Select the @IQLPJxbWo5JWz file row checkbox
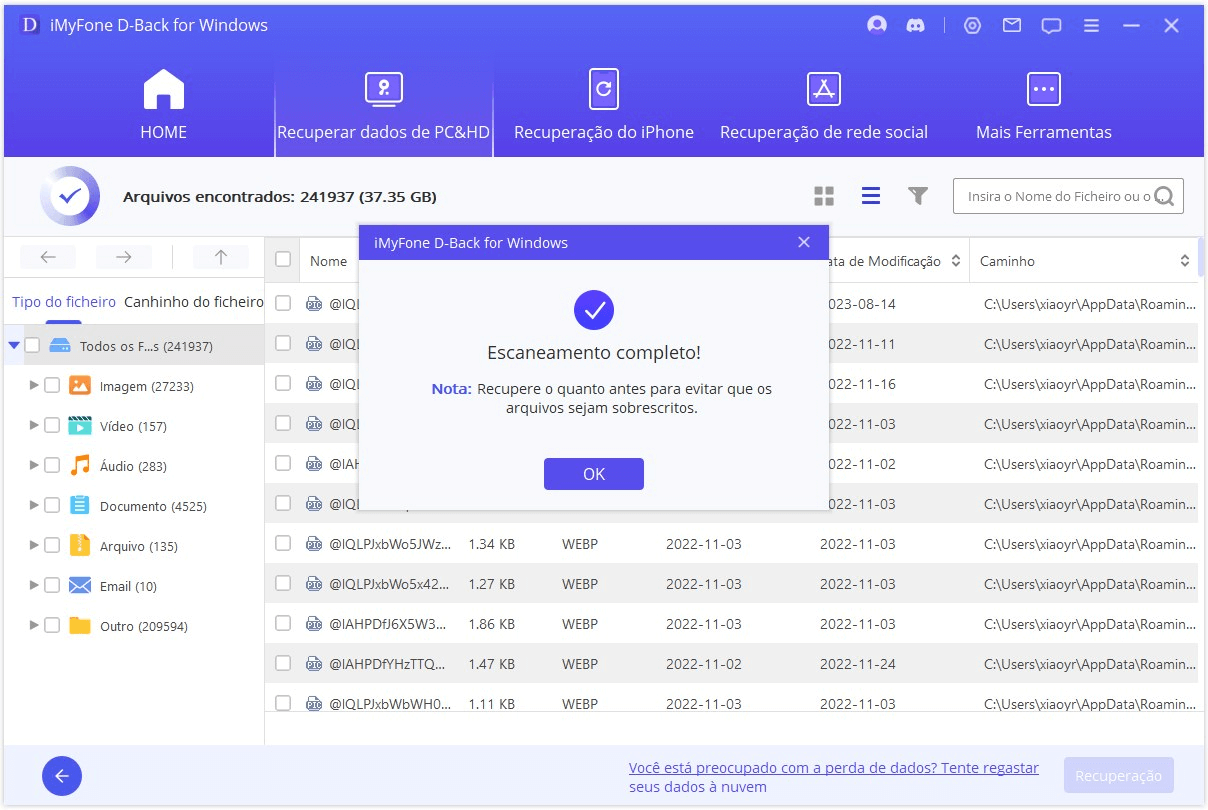Screen dimensions: 1208x810 [283, 543]
